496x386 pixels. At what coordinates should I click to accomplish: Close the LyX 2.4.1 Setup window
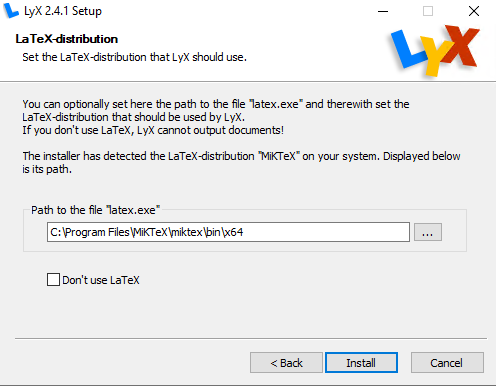474,11
